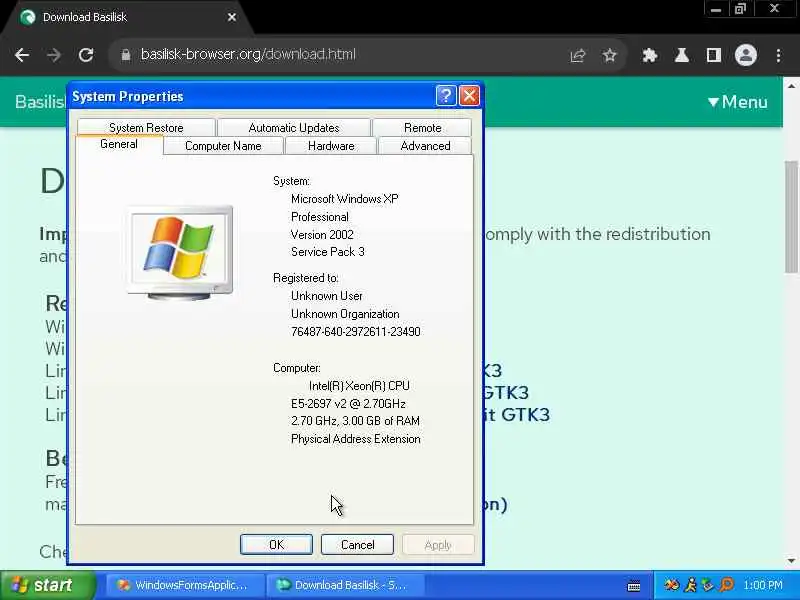The width and height of the screenshot is (800, 600).
Task: Open the extensions puzzle icon
Action: point(649,55)
